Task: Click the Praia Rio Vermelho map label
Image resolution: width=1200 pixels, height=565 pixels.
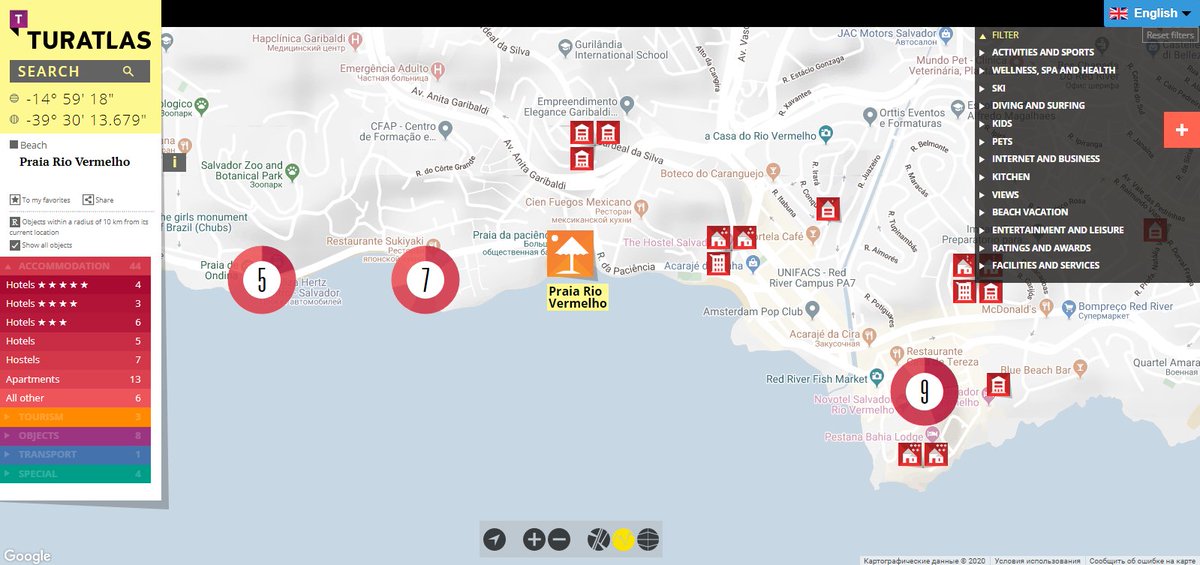Action: pyautogui.click(x=577, y=297)
